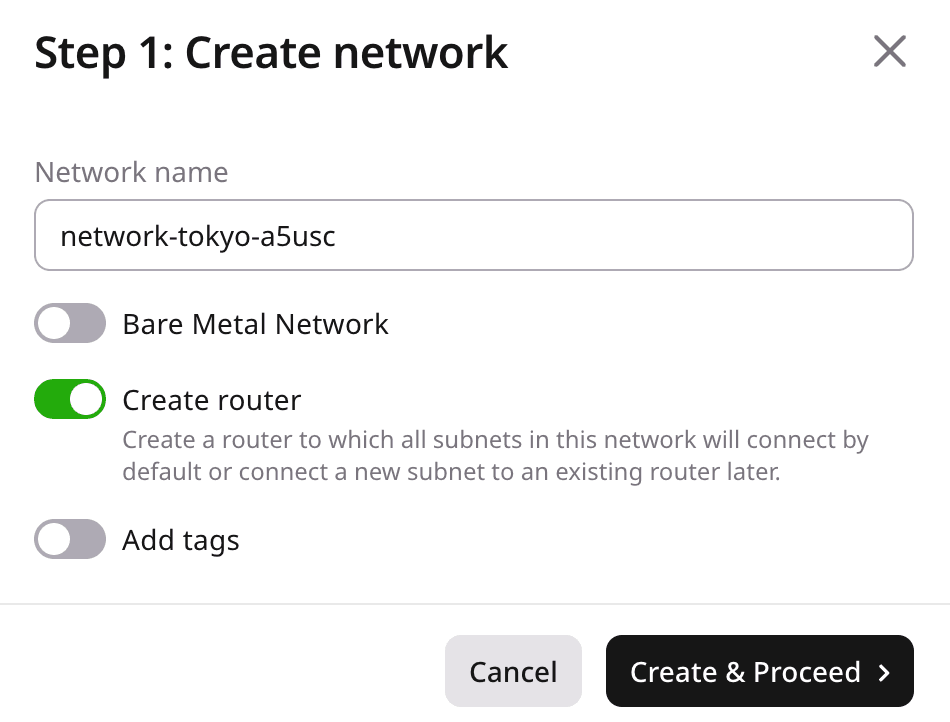
Task: Click the word "Proceed" on the black button
Action: tap(807, 672)
